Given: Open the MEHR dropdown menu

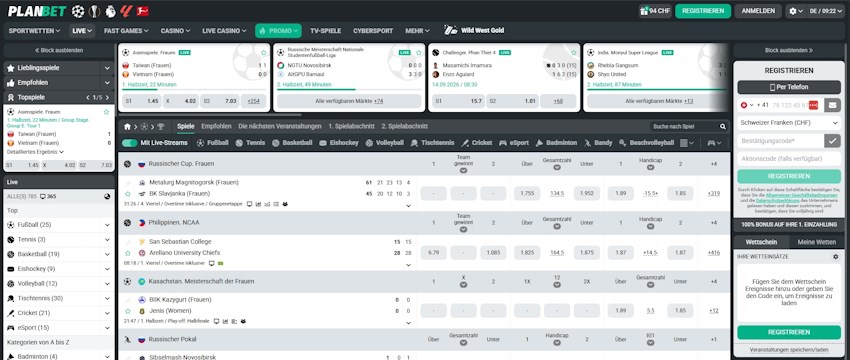Looking at the screenshot, I should pyautogui.click(x=417, y=31).
